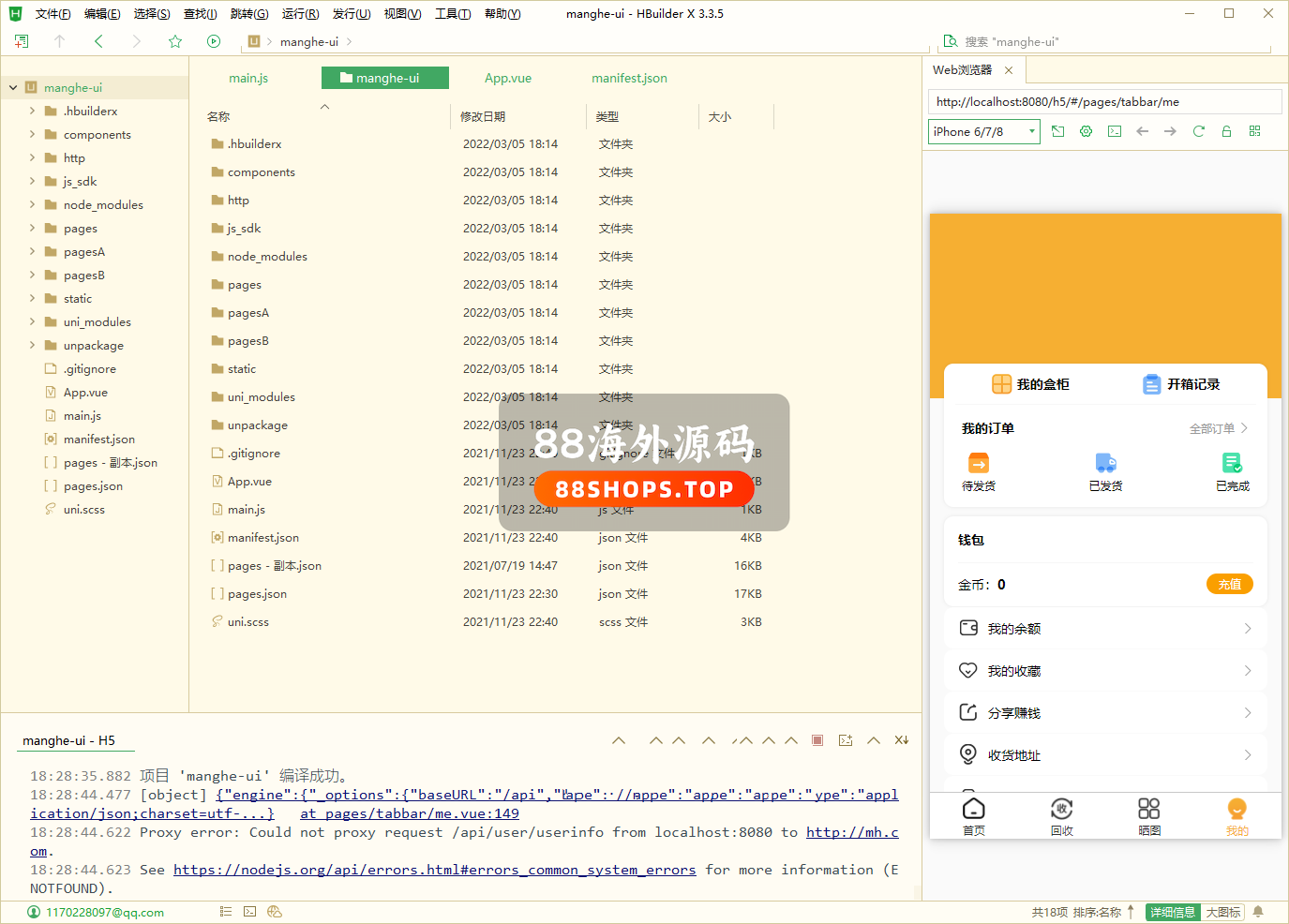Toggle the lock icon in browser toolbar
This screenshot has height=924, width=1289.
pos(1226,131)
